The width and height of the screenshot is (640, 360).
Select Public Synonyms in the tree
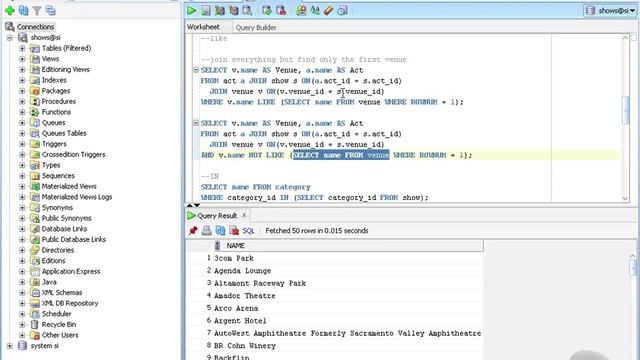click(x=67, y=218)
